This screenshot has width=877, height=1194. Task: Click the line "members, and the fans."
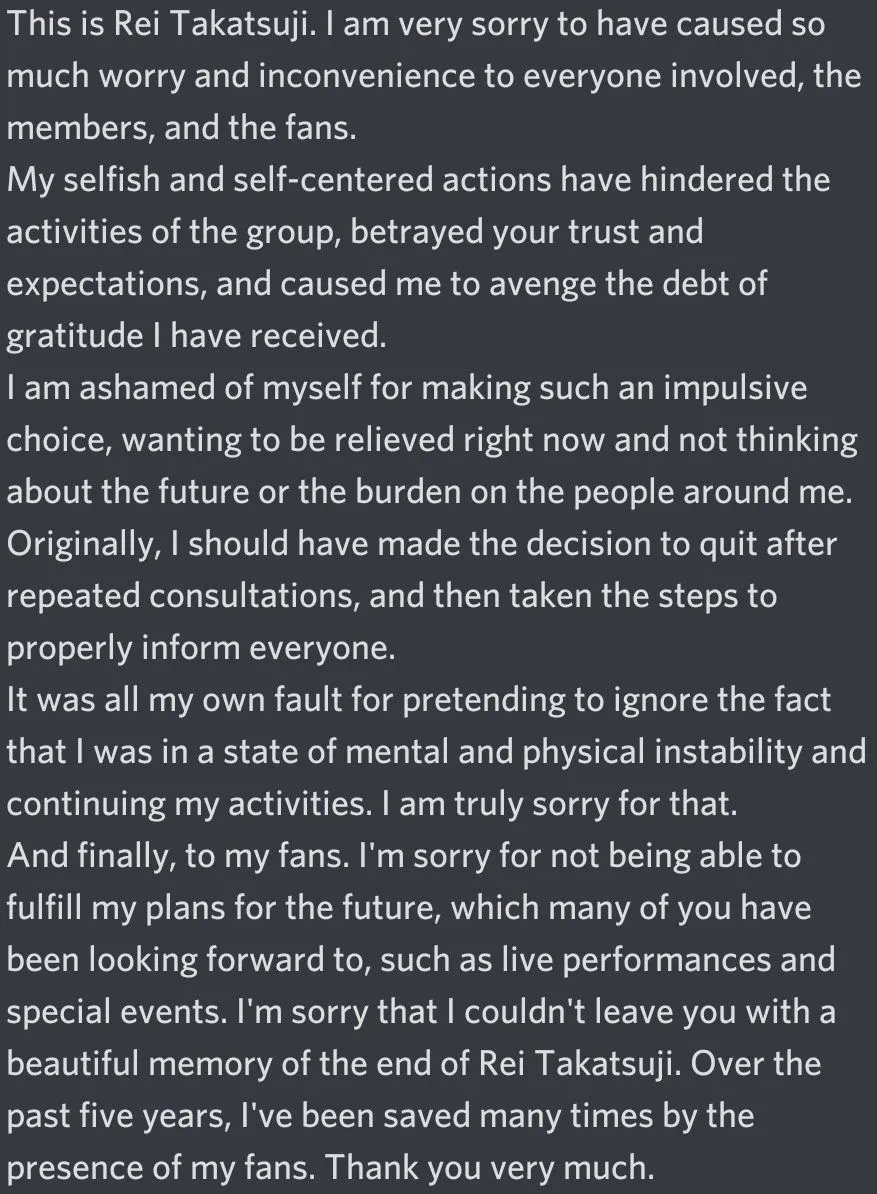[182, 128]
